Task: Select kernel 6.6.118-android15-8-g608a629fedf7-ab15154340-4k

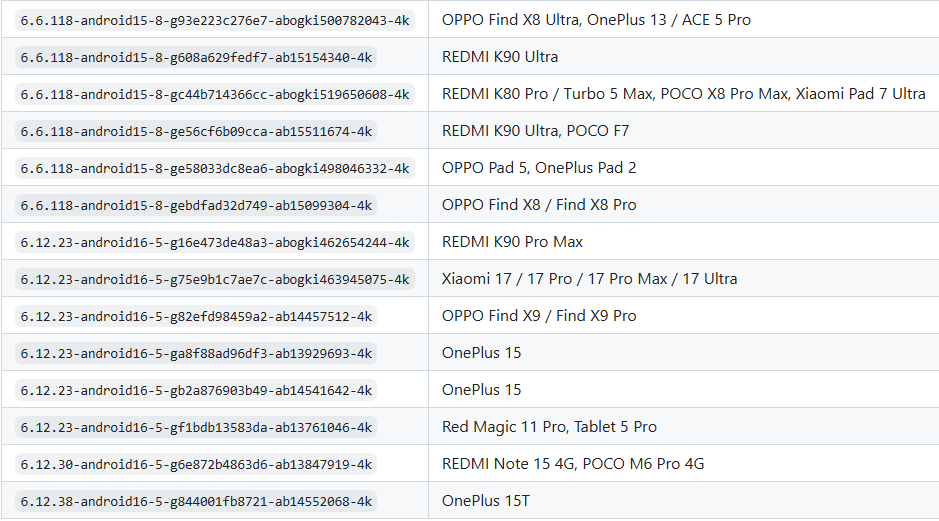Action: click(196, 57)
